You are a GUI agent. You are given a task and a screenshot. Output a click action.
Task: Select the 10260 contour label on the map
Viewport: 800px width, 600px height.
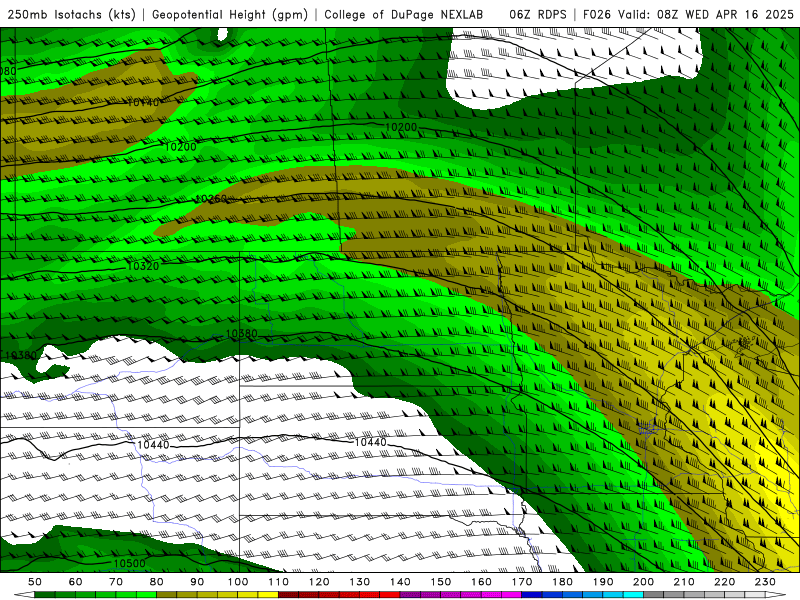tap(211, 198)
